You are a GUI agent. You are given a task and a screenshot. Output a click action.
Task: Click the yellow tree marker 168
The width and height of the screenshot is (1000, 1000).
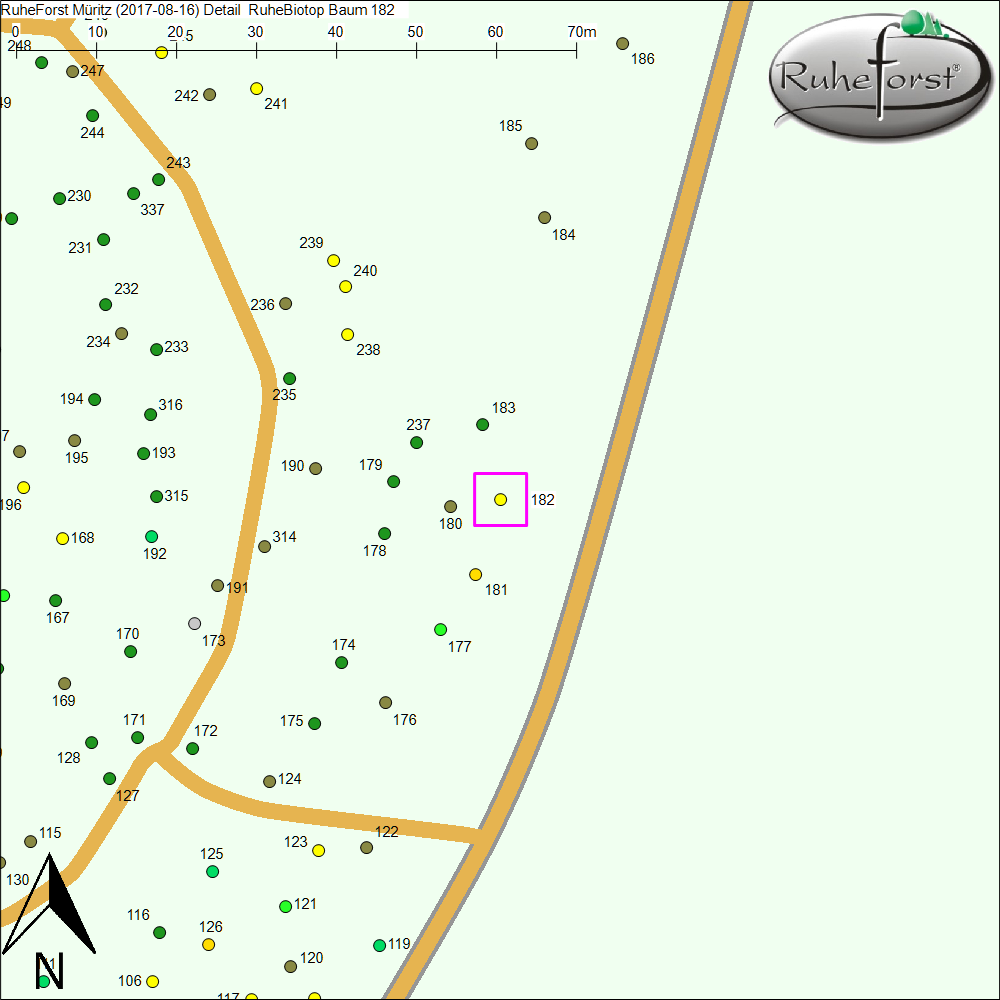point(62,538)
